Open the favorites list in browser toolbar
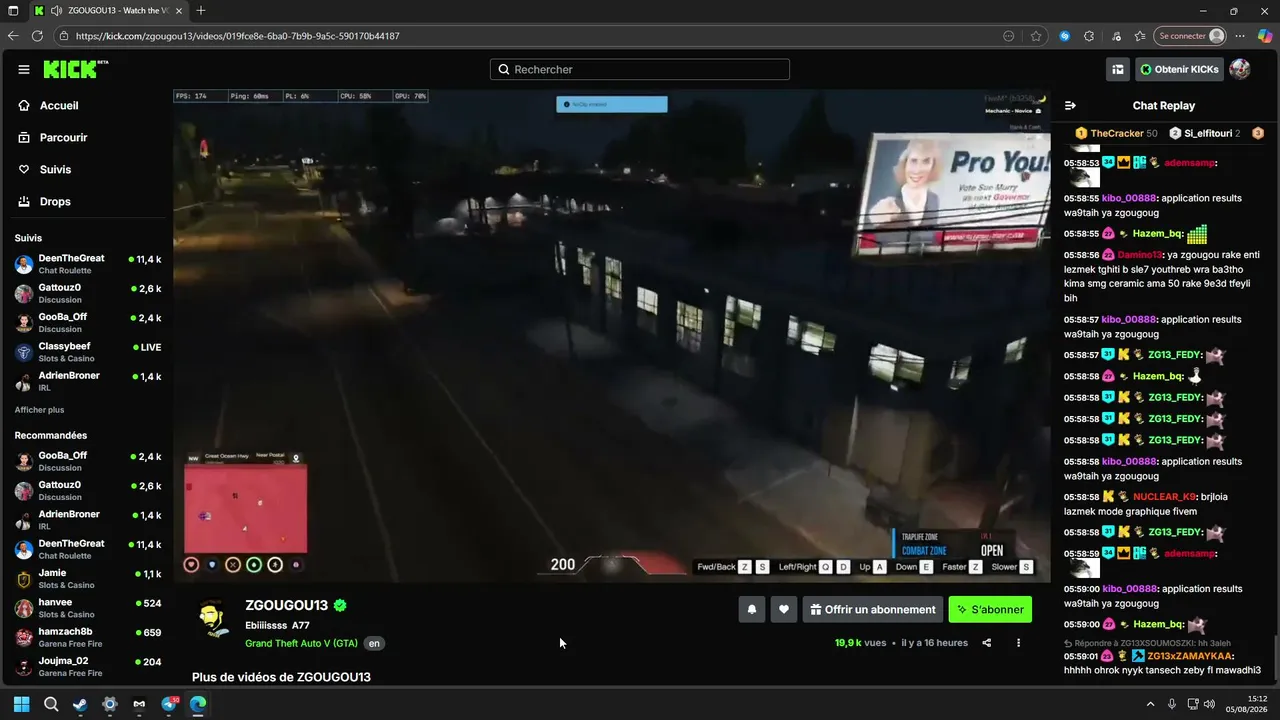This screenshot has height=720, width=1280. pos(1141,36)
